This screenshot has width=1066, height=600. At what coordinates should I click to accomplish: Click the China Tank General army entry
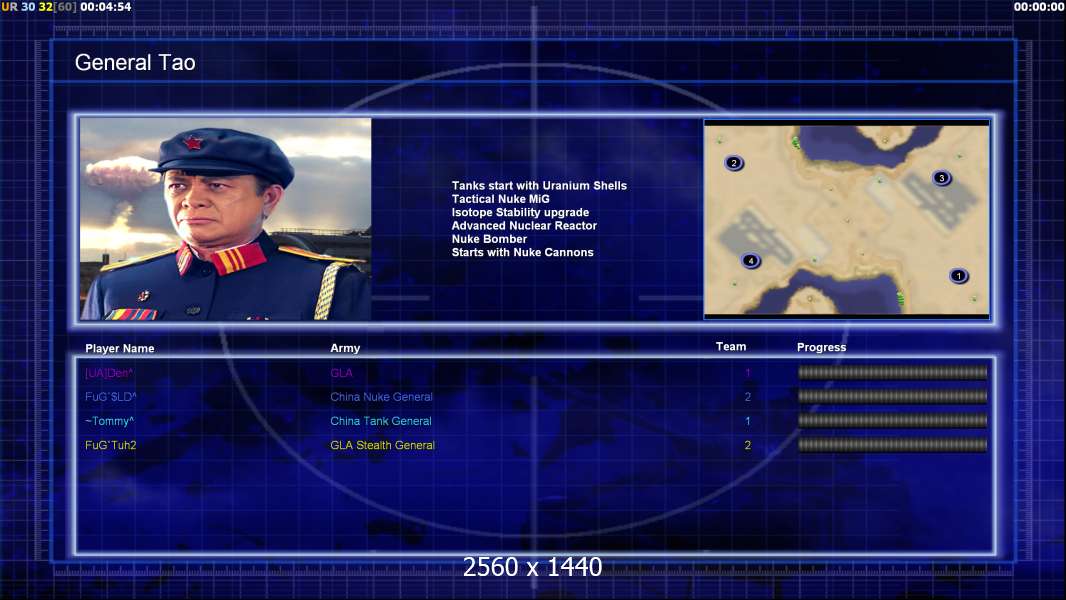(381, 421)
